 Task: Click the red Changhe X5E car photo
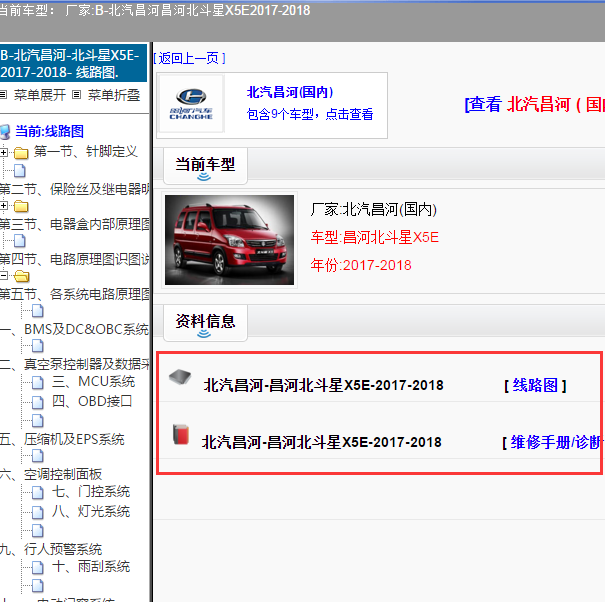click(x=229, y=240)
